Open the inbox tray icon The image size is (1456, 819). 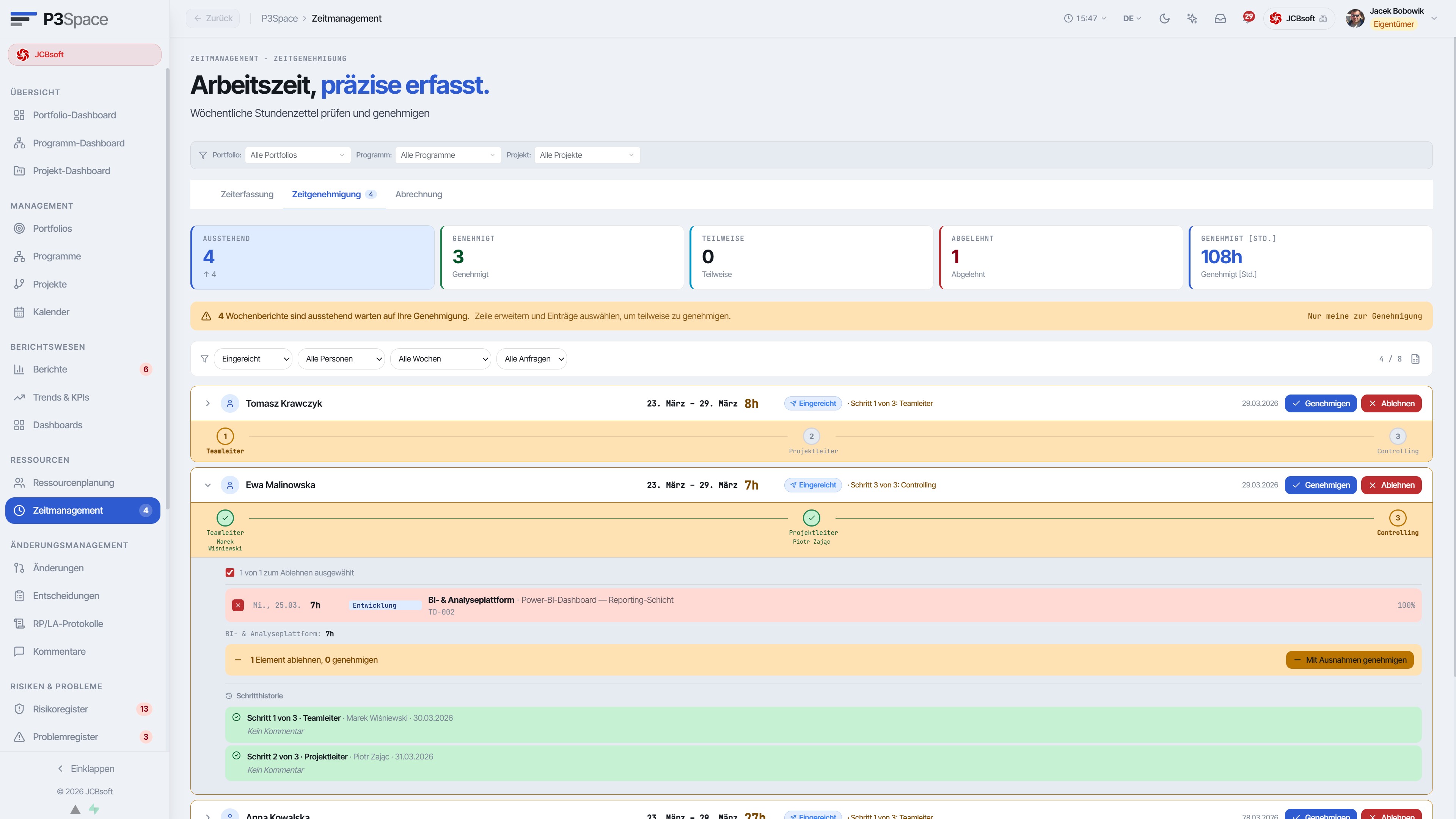pyautogui.click(x=1220, y=19)
